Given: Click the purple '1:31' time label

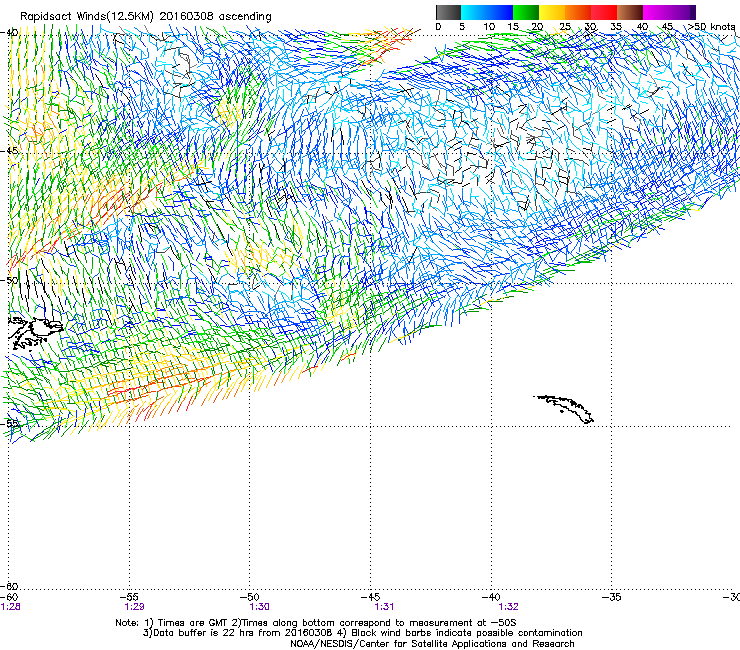Looking at the screenshot, I should [x=384, y=607].
